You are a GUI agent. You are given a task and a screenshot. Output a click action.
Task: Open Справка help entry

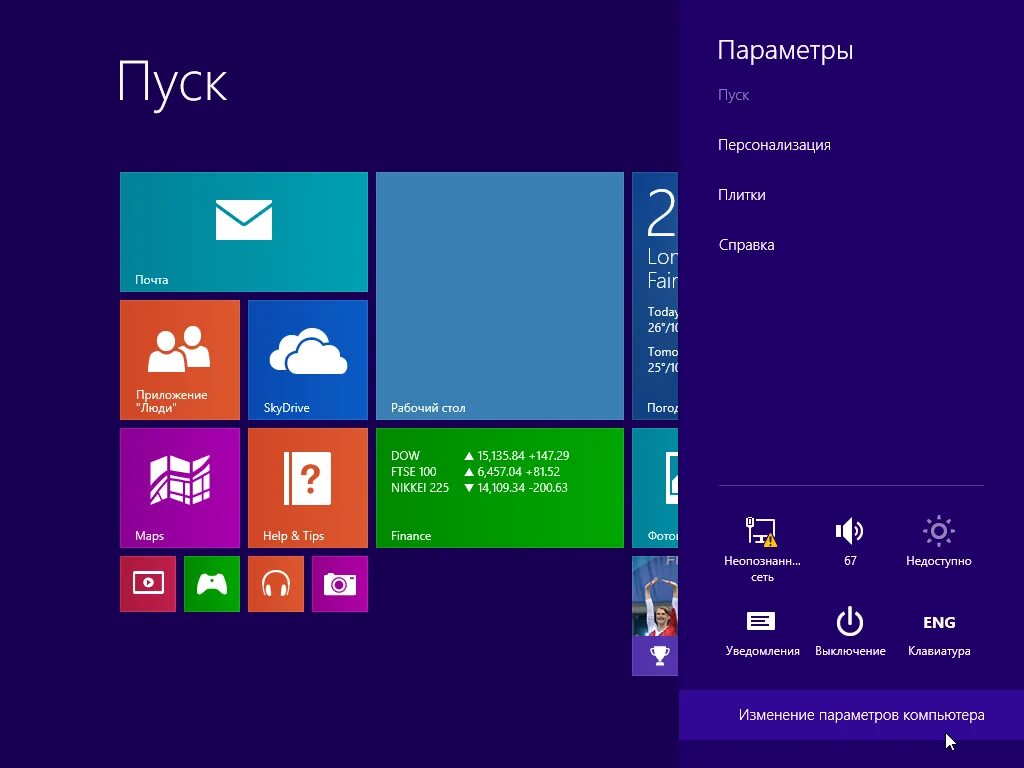point(746,245)
